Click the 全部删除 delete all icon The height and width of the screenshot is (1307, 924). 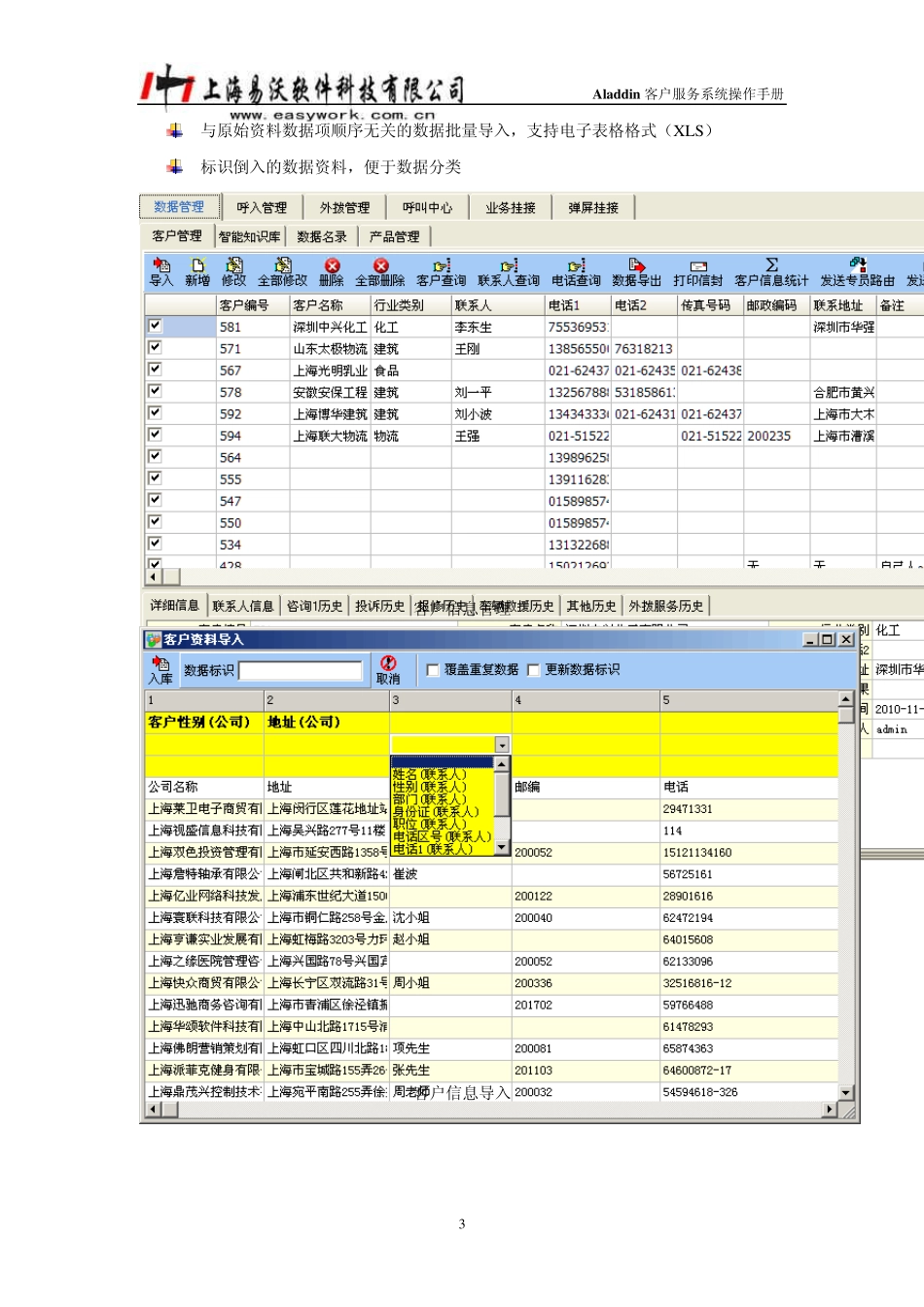[x=380, y=272]
